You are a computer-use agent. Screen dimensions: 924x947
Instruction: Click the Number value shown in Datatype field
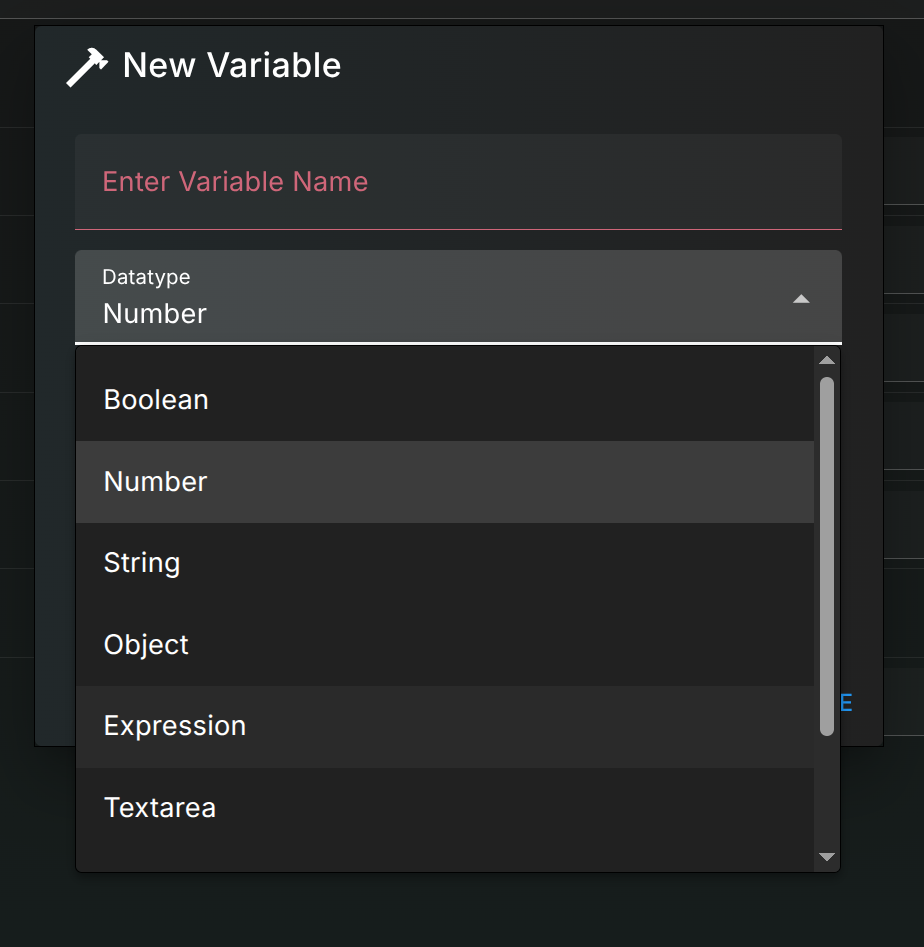click(x=155, y=314)
